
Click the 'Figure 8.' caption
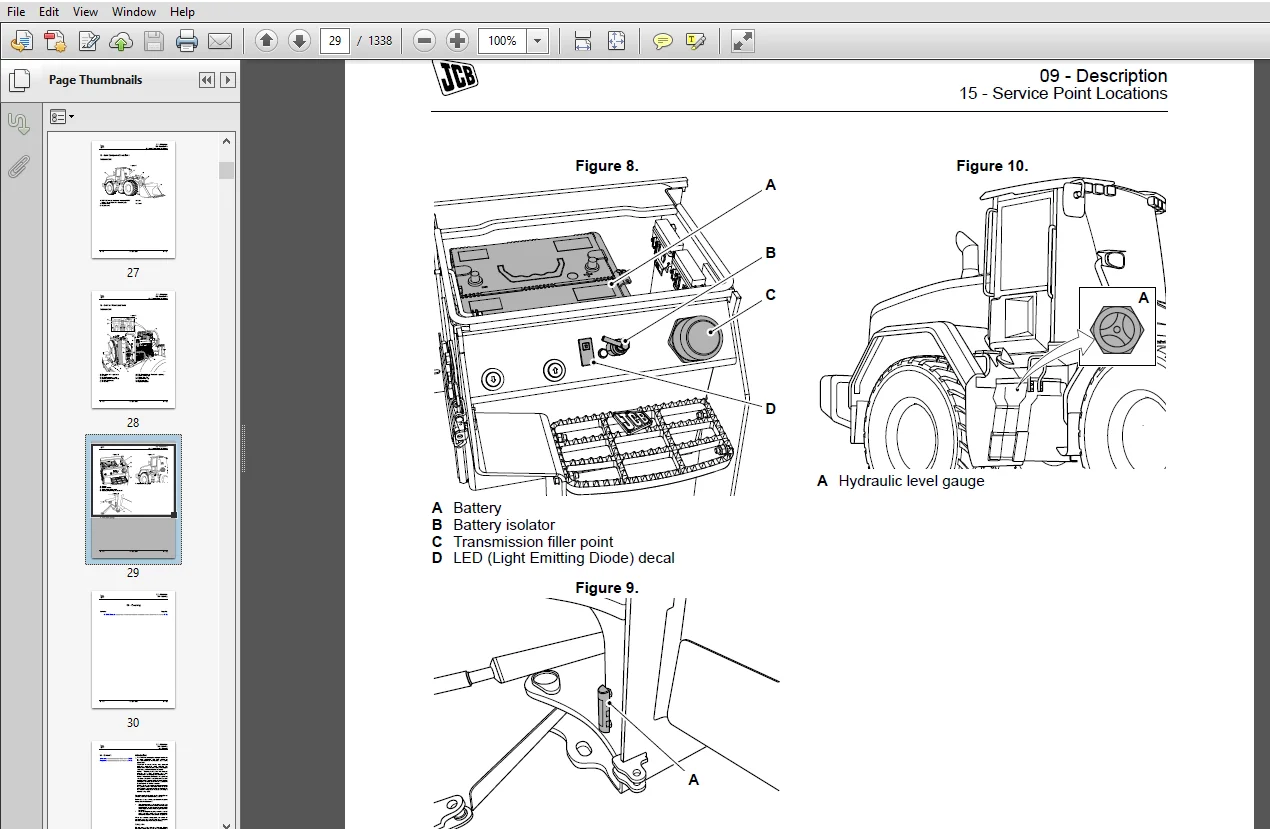point(607,166)
